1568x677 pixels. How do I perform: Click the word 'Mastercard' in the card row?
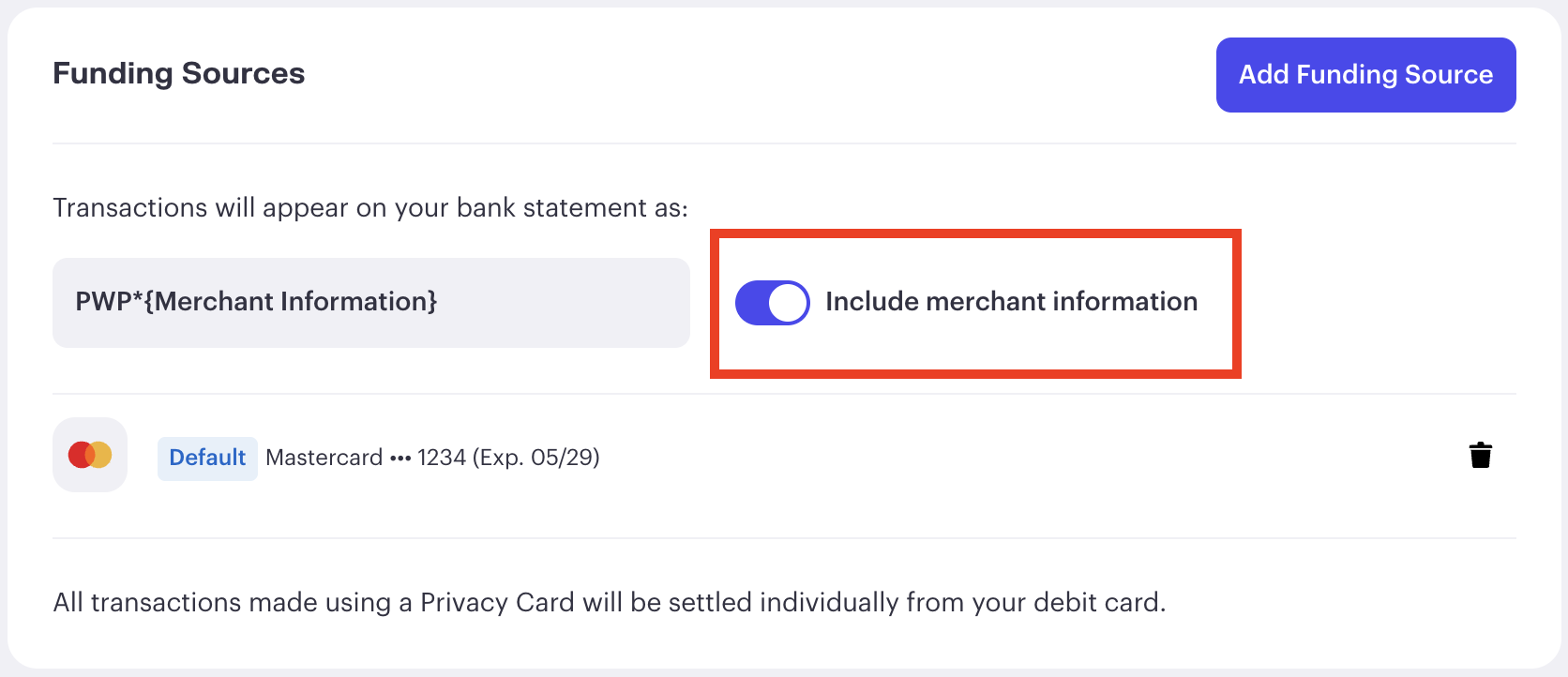324,458
